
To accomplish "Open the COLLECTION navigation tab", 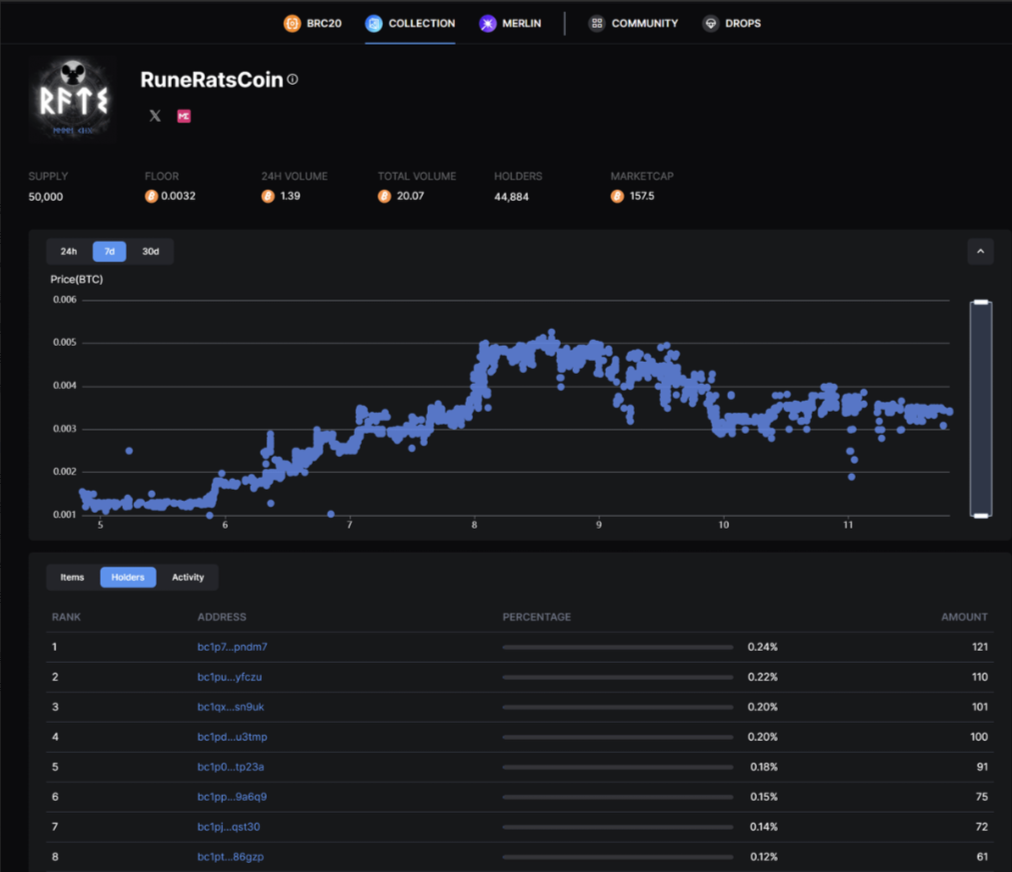I will pyautogui.click(x=410, y=23).
